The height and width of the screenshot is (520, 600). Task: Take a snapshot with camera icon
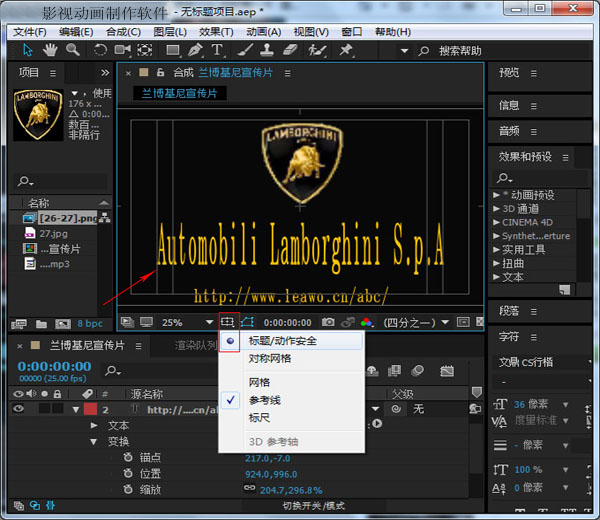pos(328,322)
